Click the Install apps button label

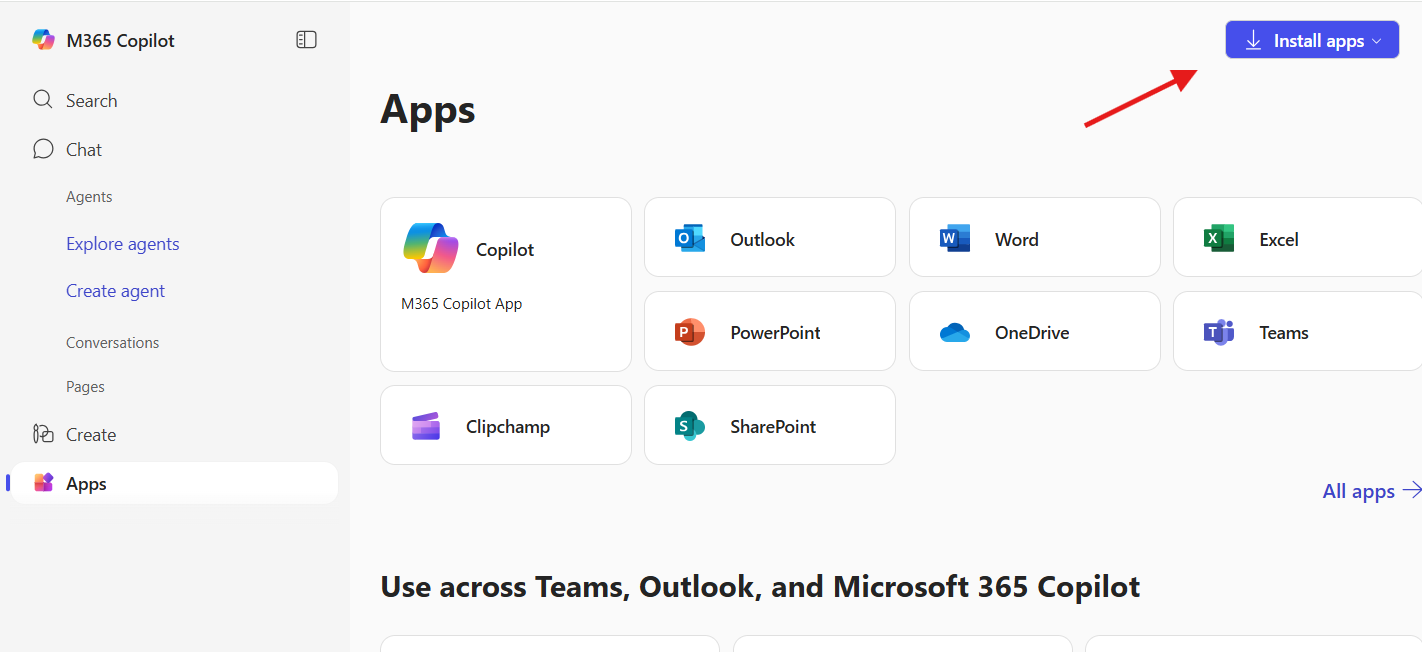(x=1319, y=41)
